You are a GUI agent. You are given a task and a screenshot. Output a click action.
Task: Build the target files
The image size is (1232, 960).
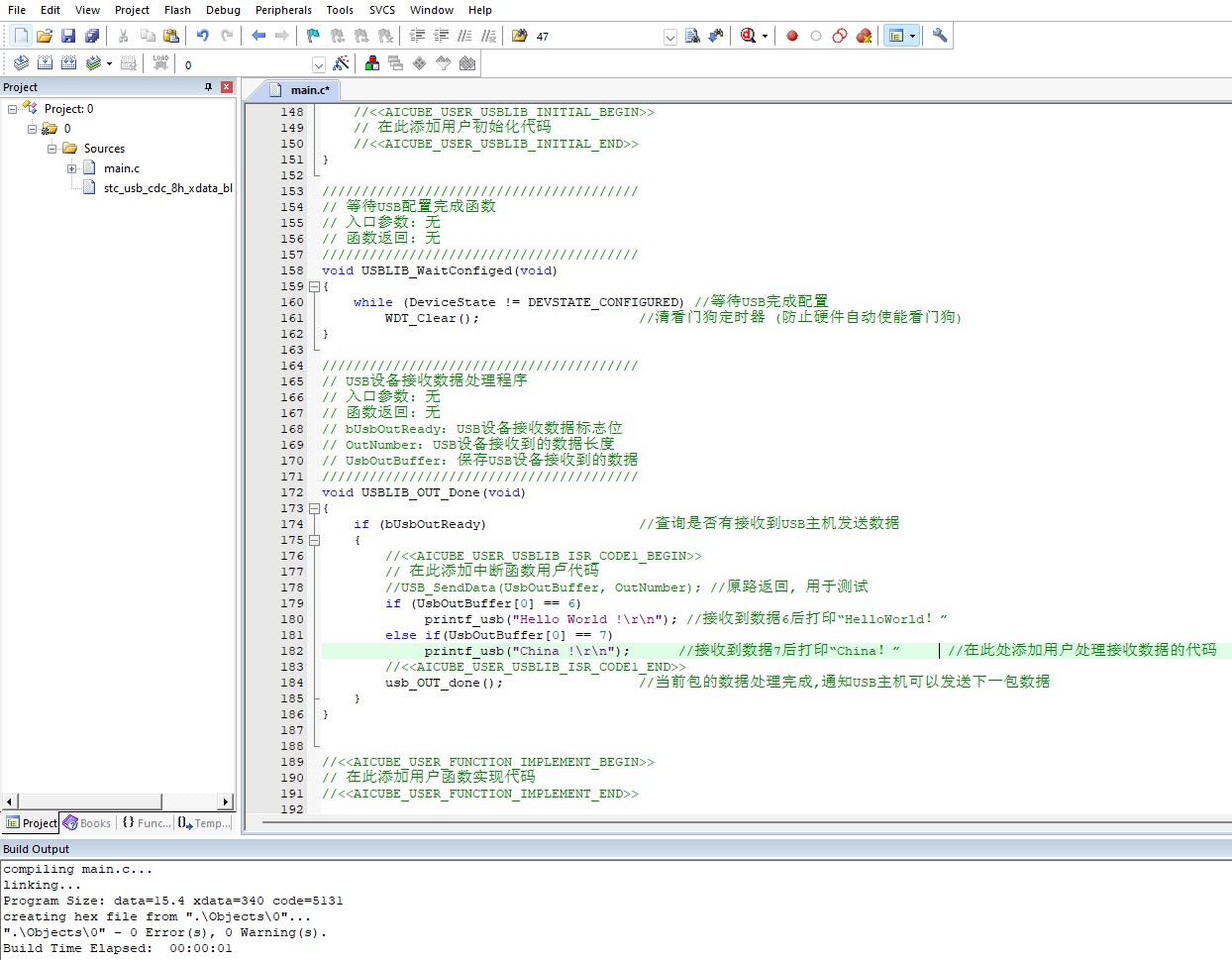[45, 63]
